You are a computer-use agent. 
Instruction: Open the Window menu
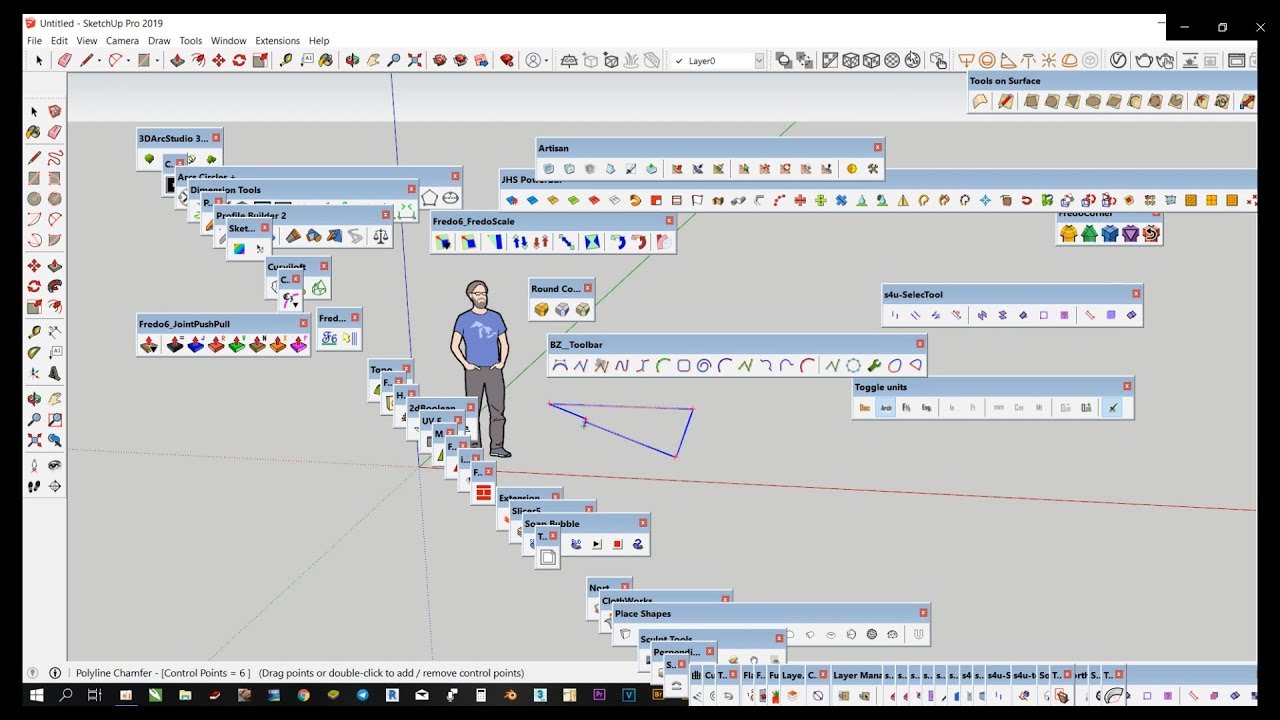228,41
